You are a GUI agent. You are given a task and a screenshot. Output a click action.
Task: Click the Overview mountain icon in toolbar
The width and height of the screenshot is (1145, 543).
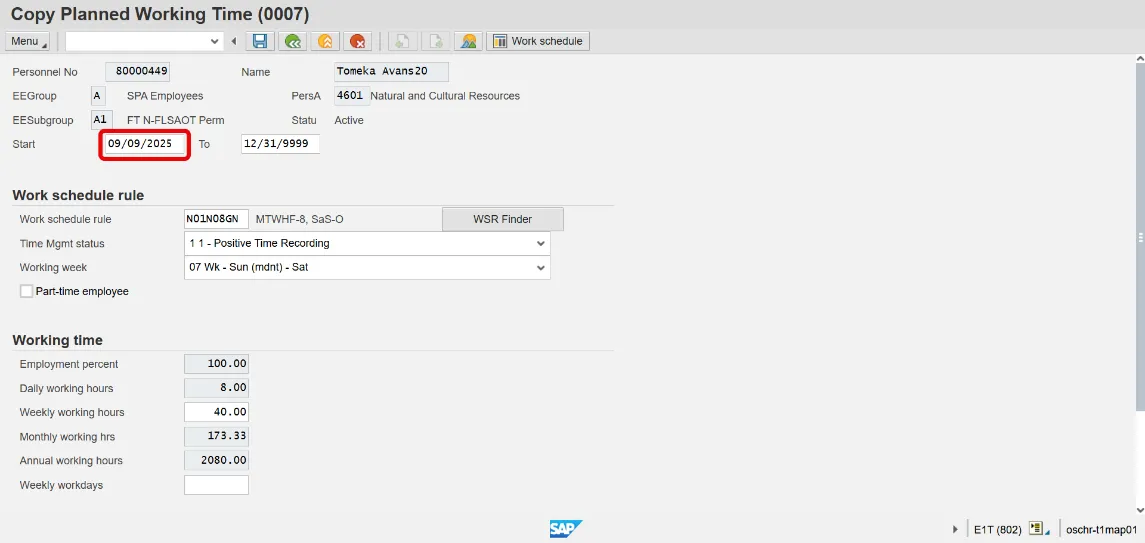click(x=466, y=41)
